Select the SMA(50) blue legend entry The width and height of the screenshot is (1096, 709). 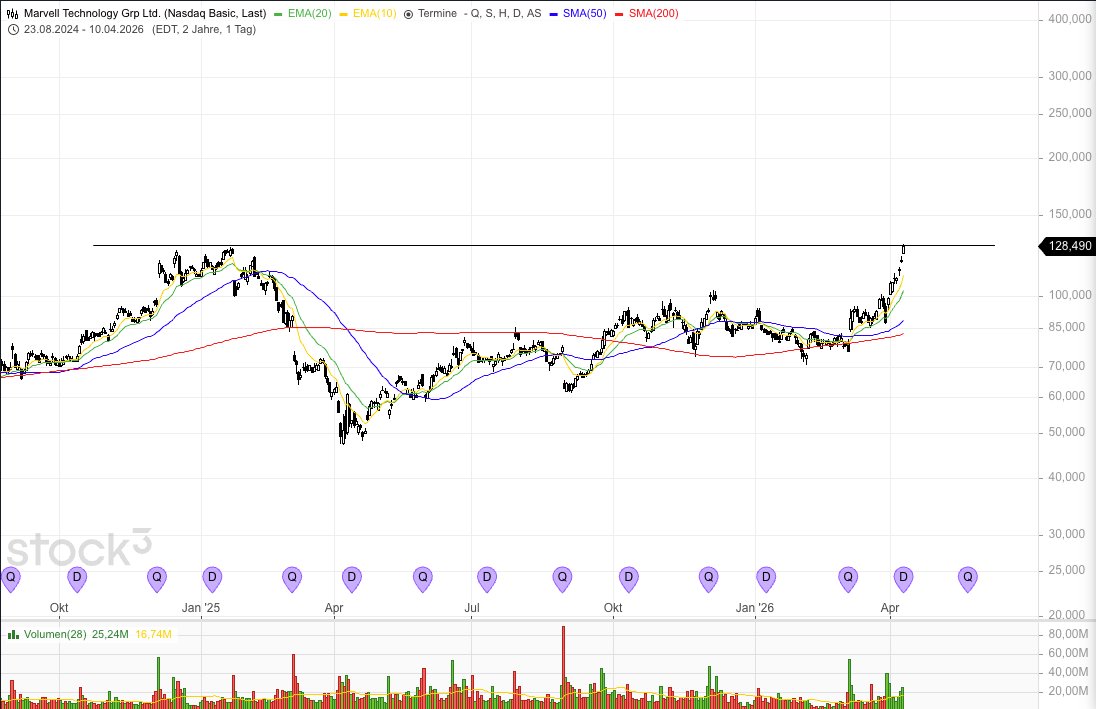click(578, 13)
